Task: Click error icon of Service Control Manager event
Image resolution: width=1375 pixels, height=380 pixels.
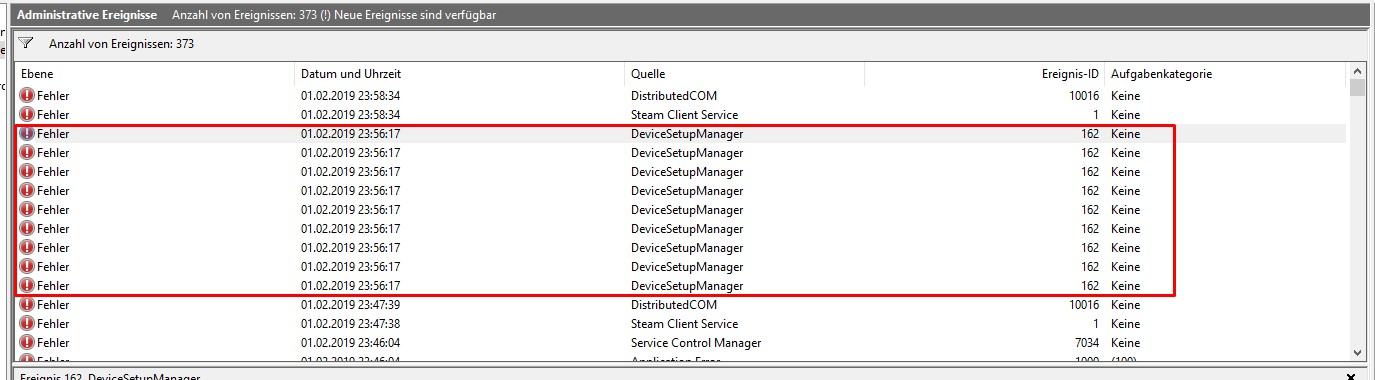Action: (27, 343)
